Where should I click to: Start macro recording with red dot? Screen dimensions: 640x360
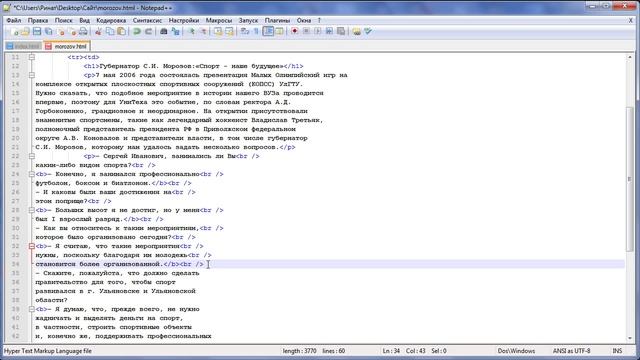(x=294, y=32)
